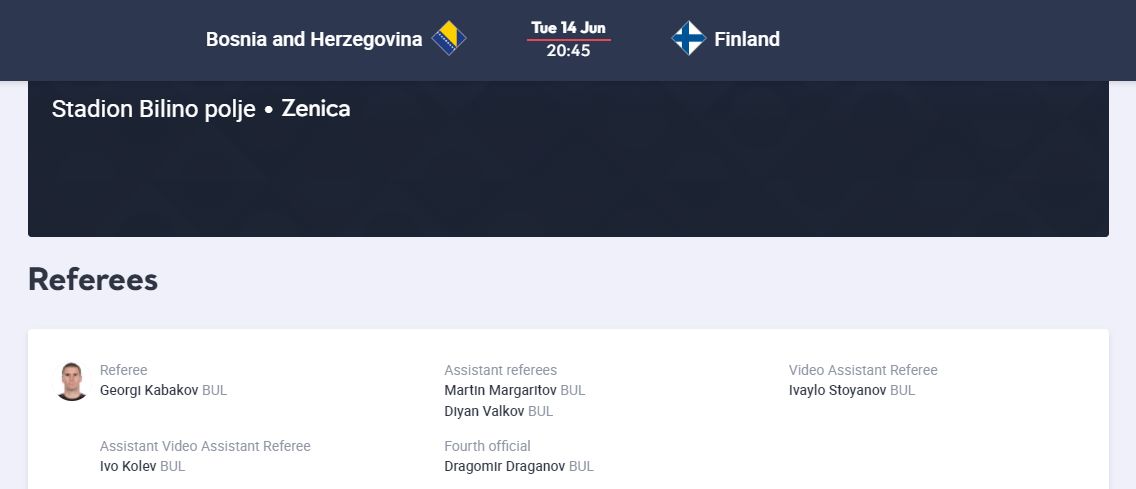Open Georgi Kabakov's referee name
Image resolution: width=1136 pixels, height=489 pixels.
[x=149, y=390]
